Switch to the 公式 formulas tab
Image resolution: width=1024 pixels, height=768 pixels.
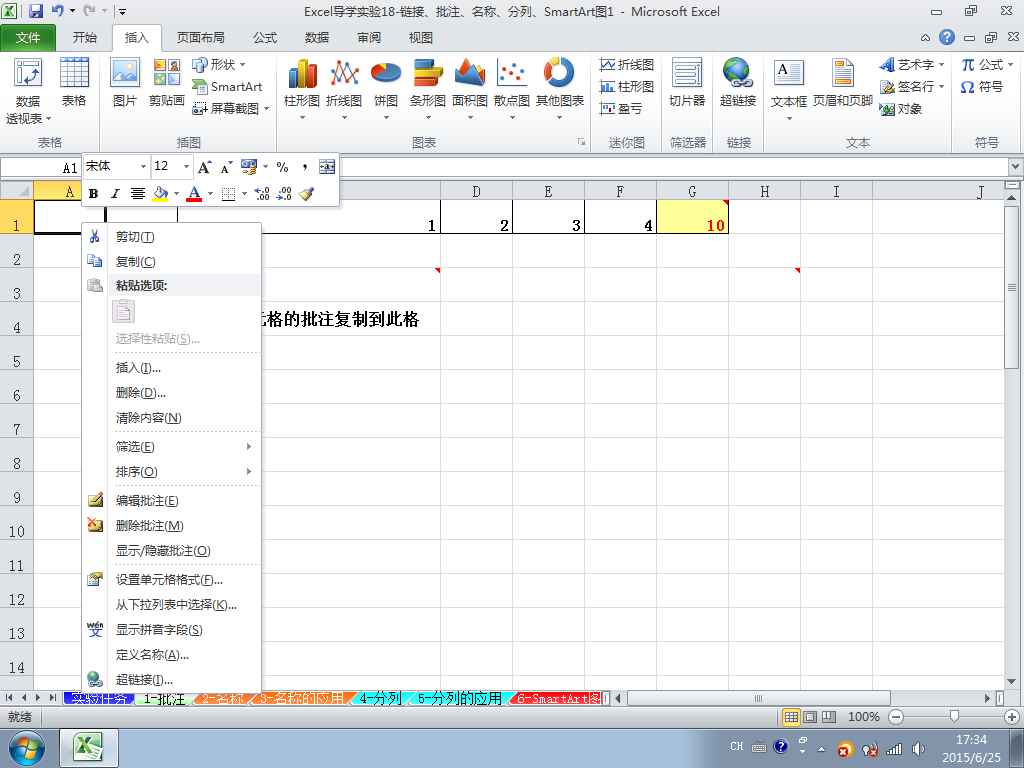[x=264, y=38]
